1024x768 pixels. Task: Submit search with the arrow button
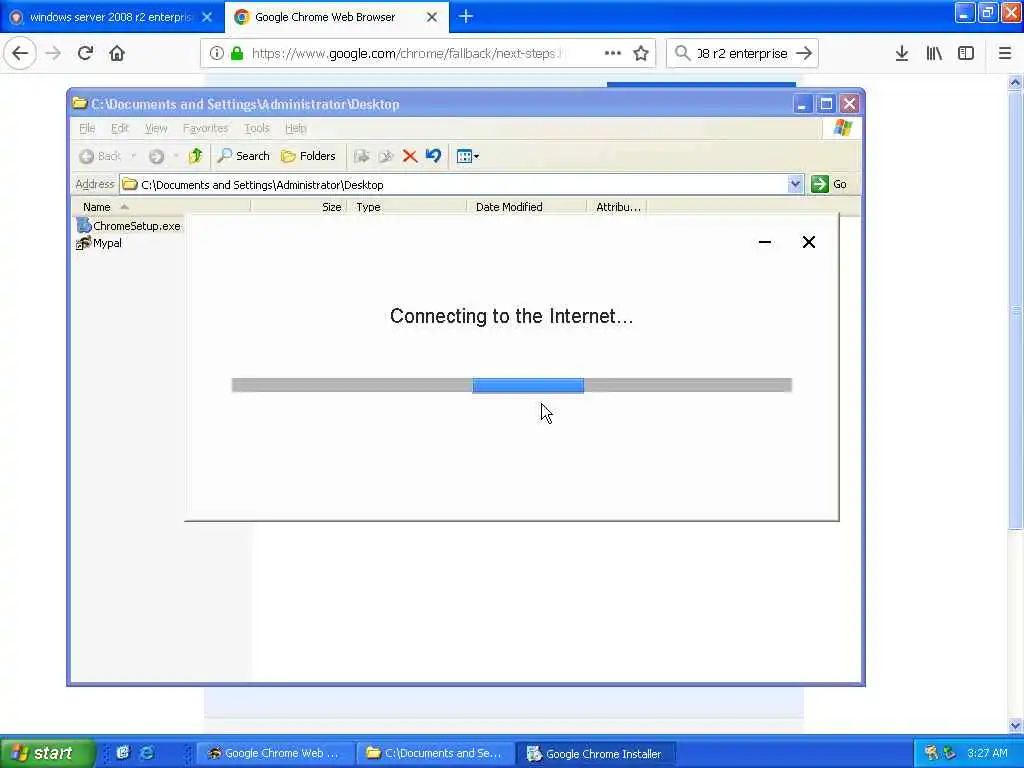[805, 54]
